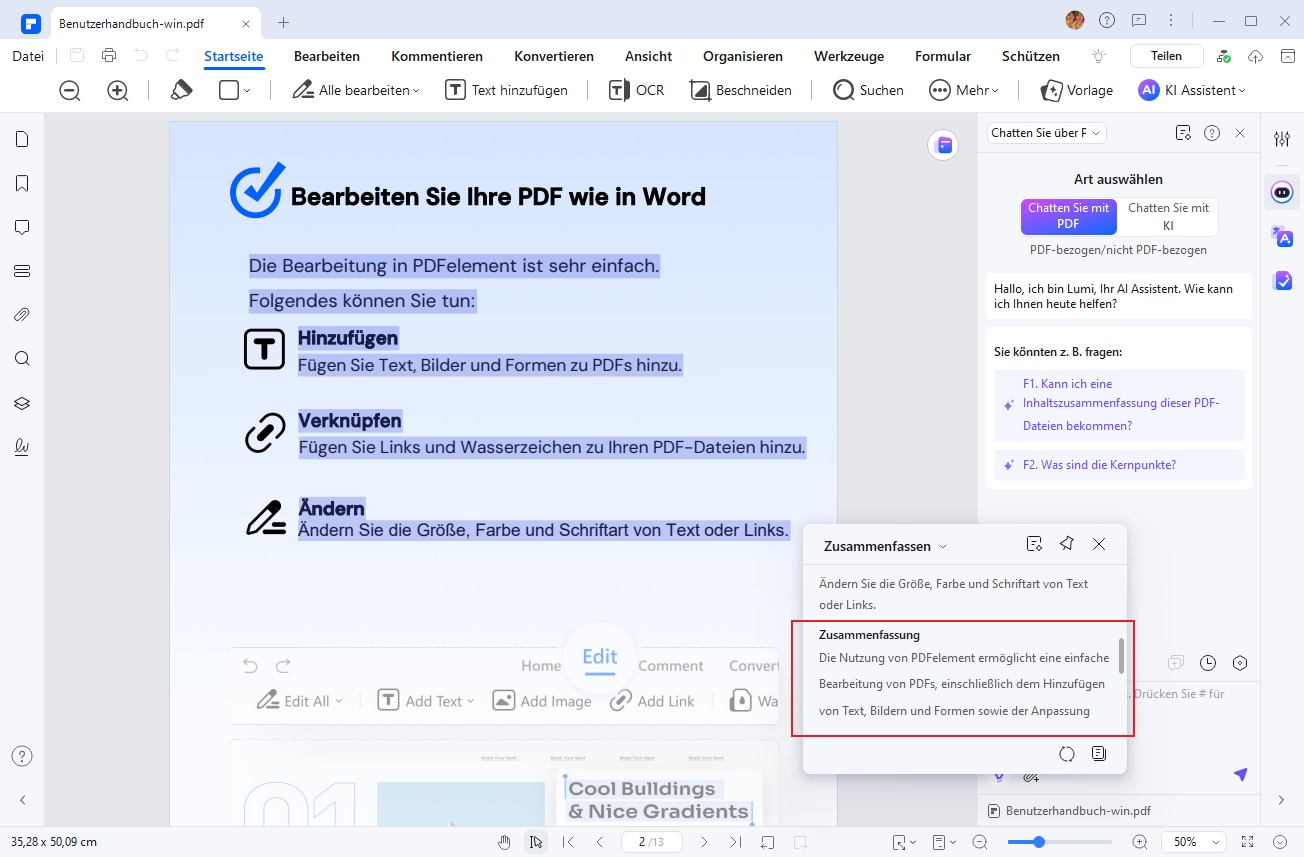
Task: Regenerate the summary in the popup
Action: (x=1067, y=754)
